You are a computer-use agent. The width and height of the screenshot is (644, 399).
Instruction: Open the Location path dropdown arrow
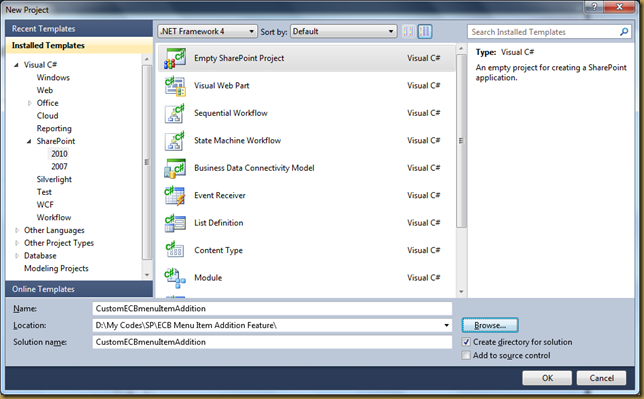coord(446,325)
